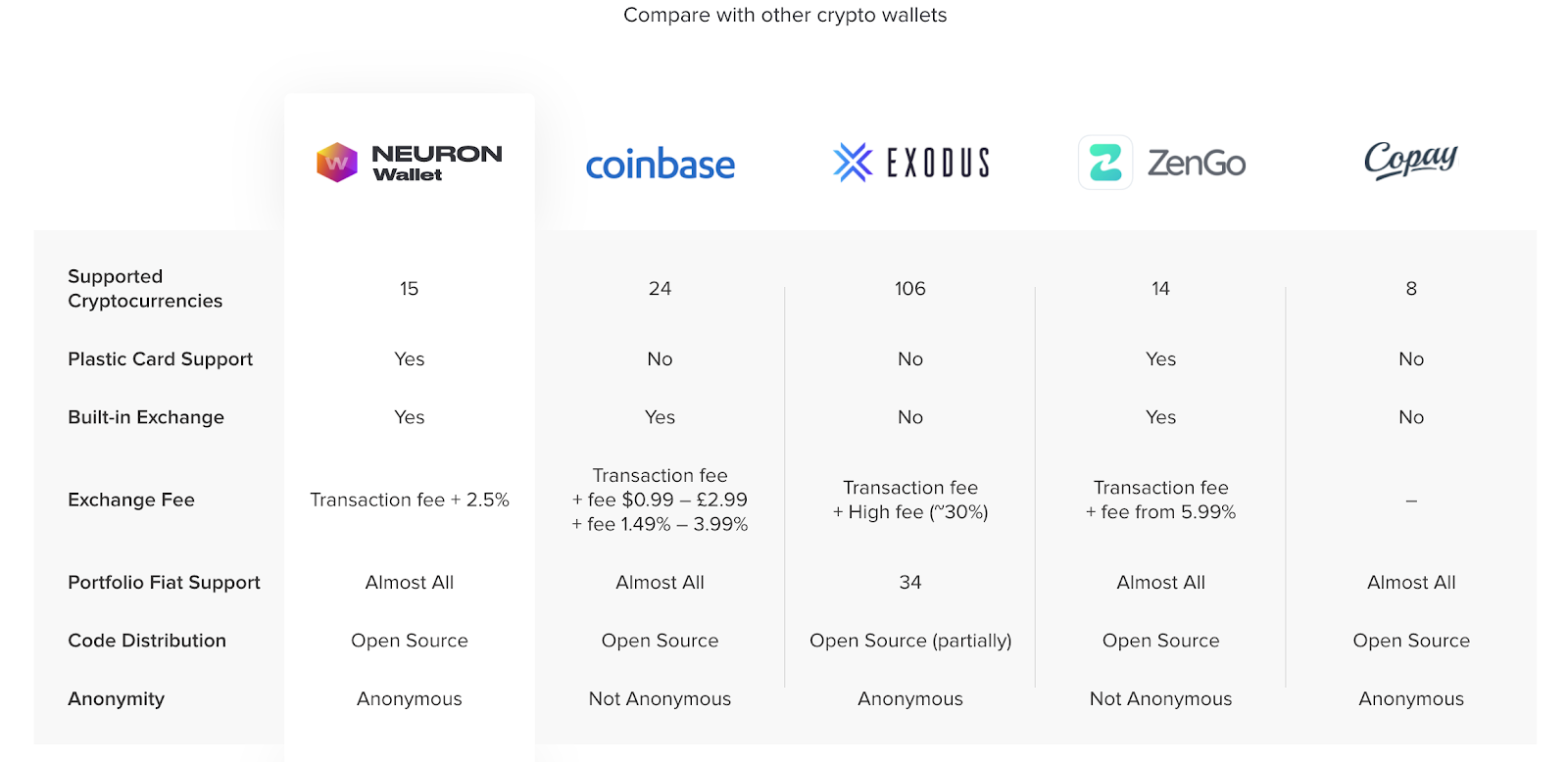Select the Built-in Exchange row label
Viewport: 1568px width, 762px height.
coord(146,417)
